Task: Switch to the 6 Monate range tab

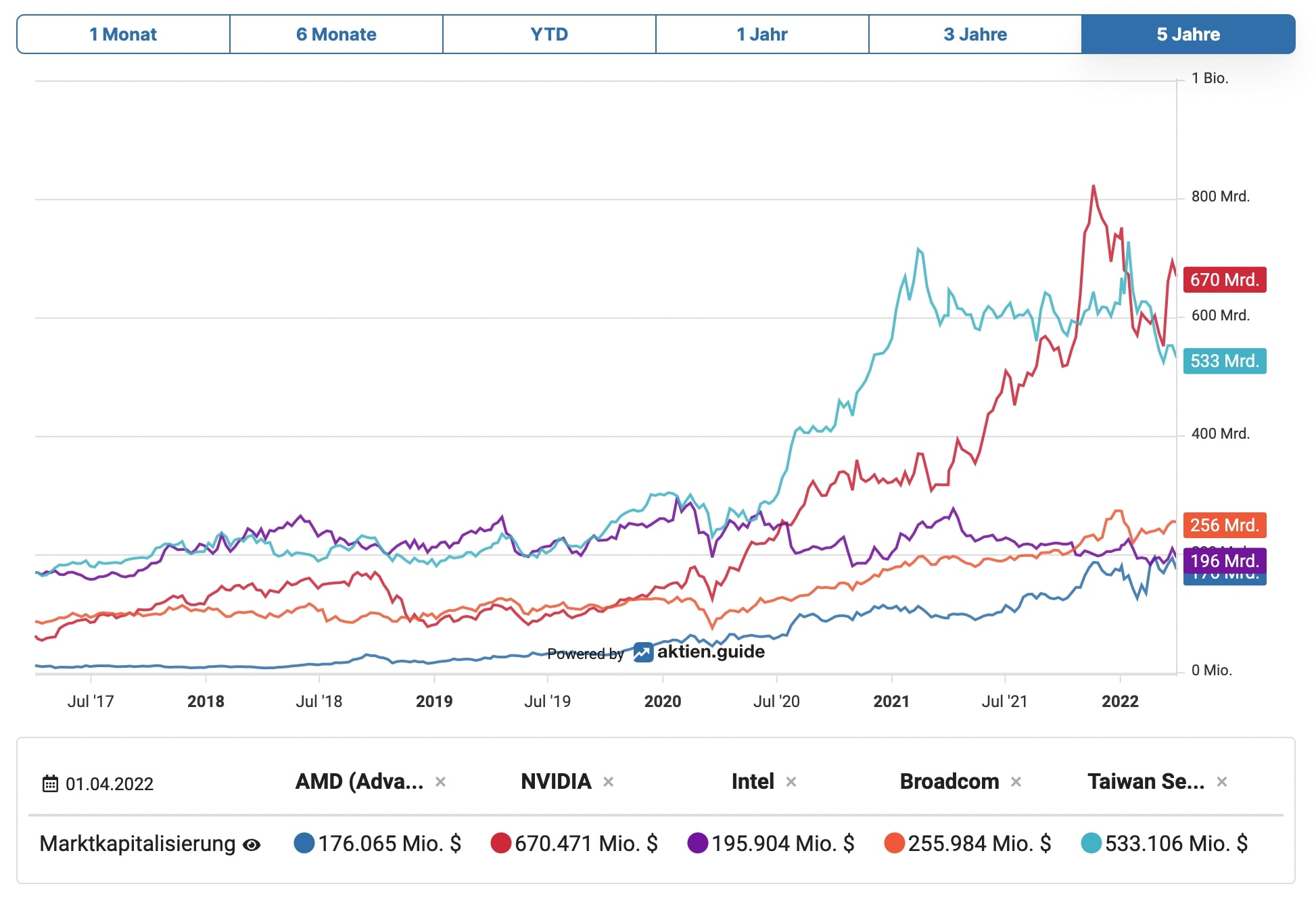Action: point(336,34)
